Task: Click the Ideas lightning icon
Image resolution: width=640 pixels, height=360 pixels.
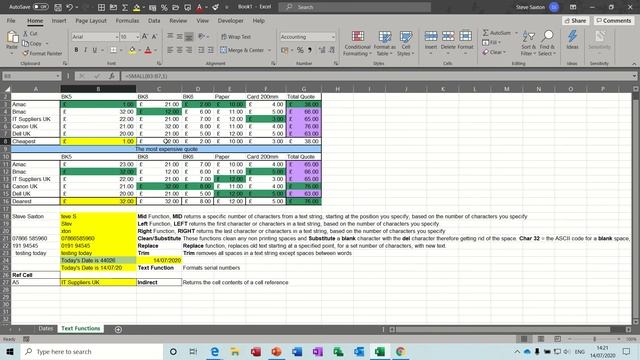Action: [572, 36]
